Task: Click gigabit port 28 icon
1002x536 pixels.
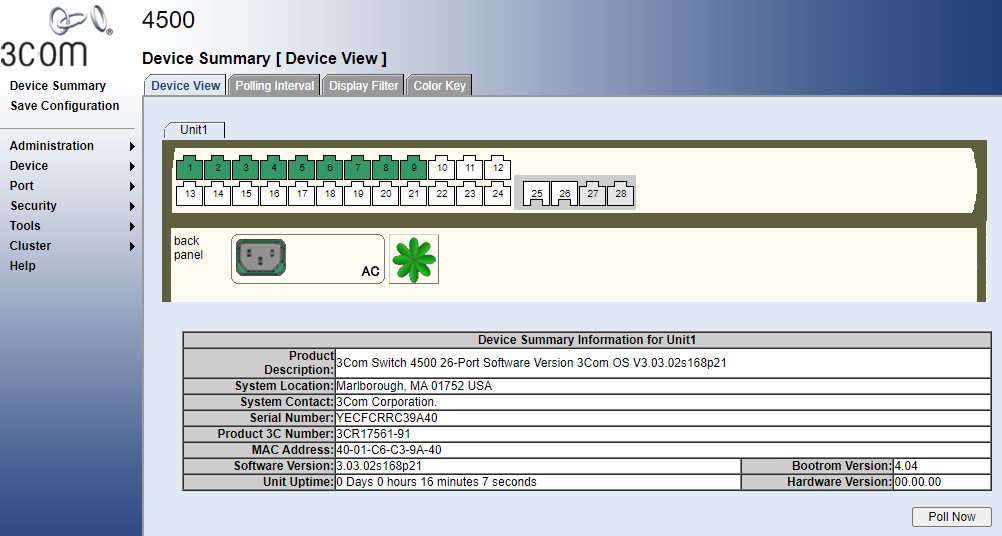Action: 620,194
